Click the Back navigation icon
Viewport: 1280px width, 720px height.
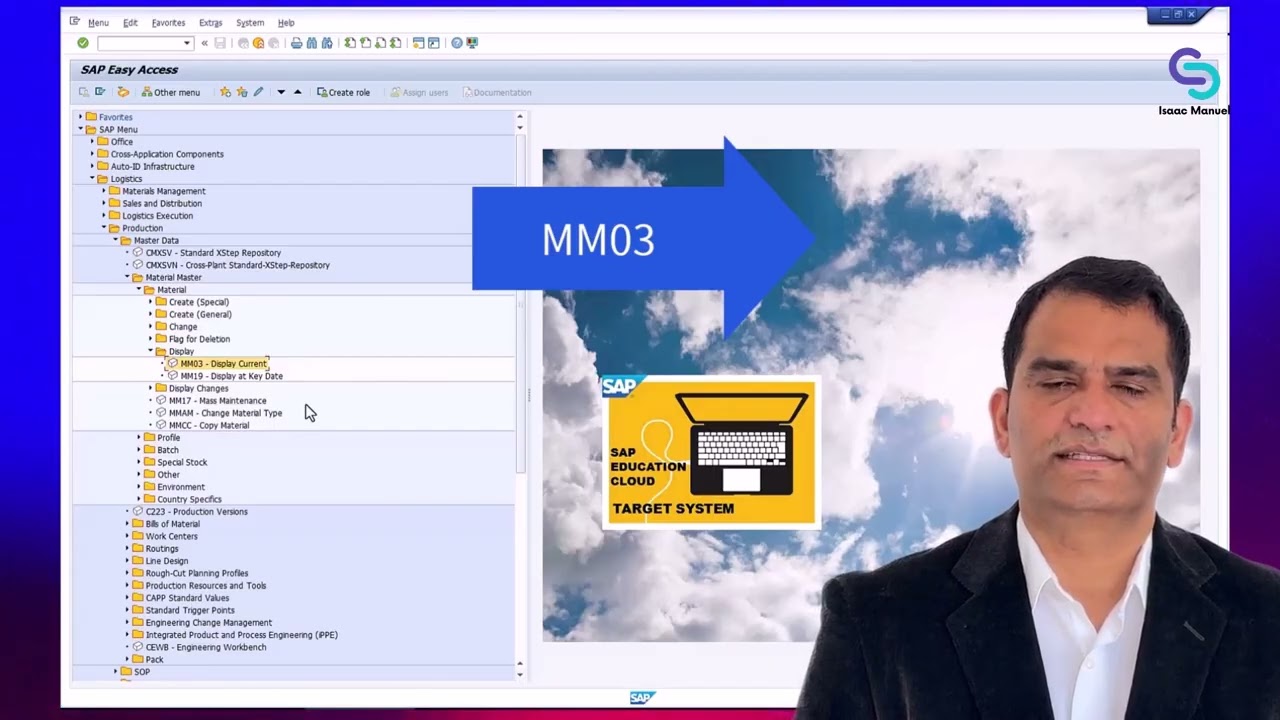pyautogui.click(x=243, y=43)
